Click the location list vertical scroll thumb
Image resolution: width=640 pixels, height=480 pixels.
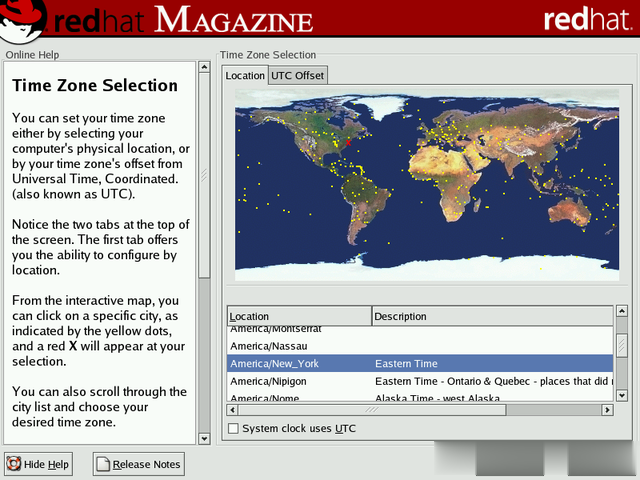tap(622, 345)
